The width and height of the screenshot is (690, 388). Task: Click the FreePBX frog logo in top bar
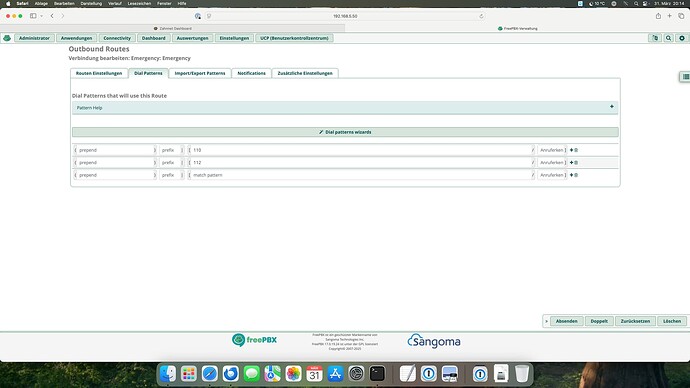click(7, 38)
